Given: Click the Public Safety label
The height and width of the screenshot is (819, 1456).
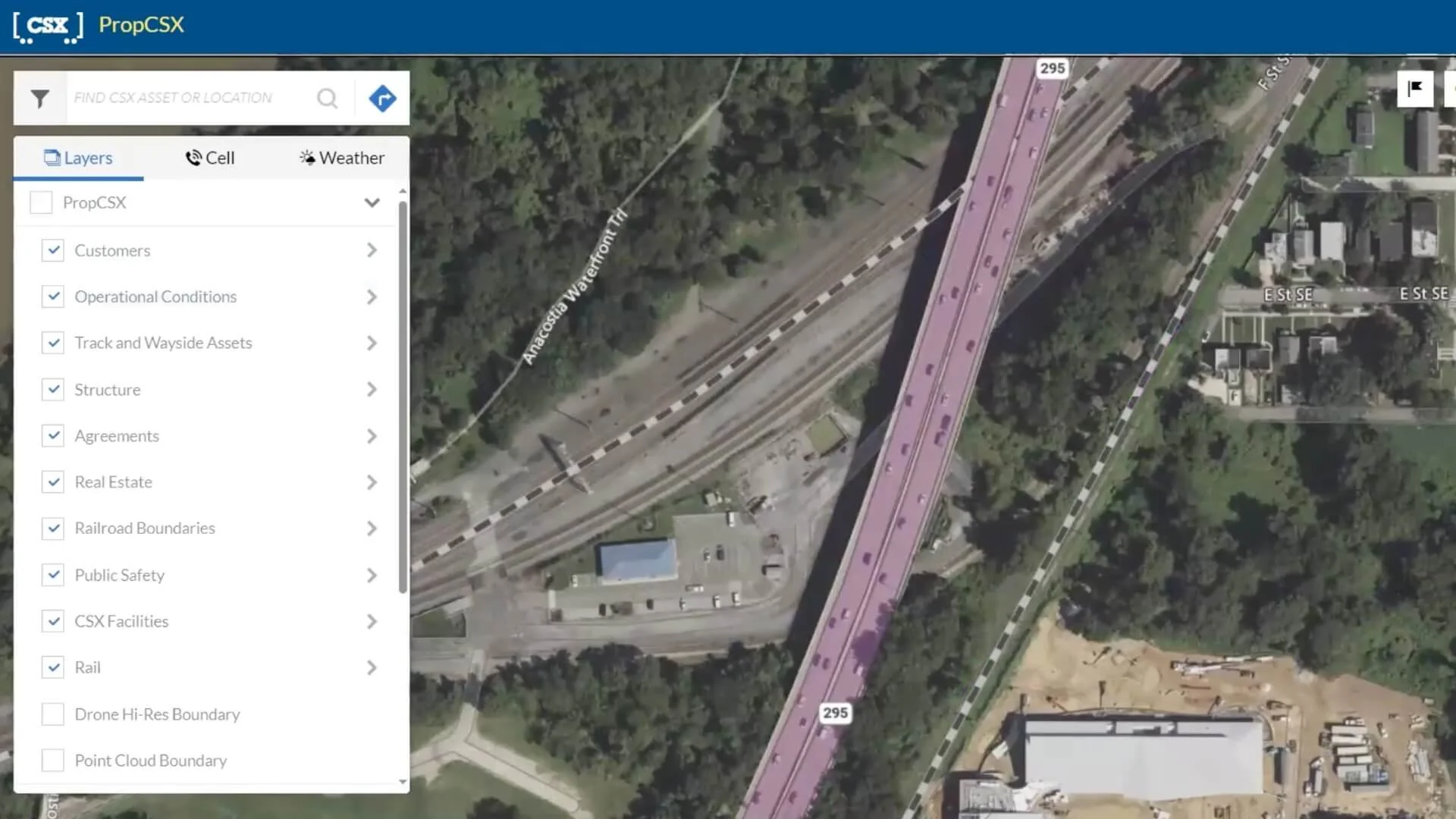Looking at the screenshot, I should coord(120,576).
